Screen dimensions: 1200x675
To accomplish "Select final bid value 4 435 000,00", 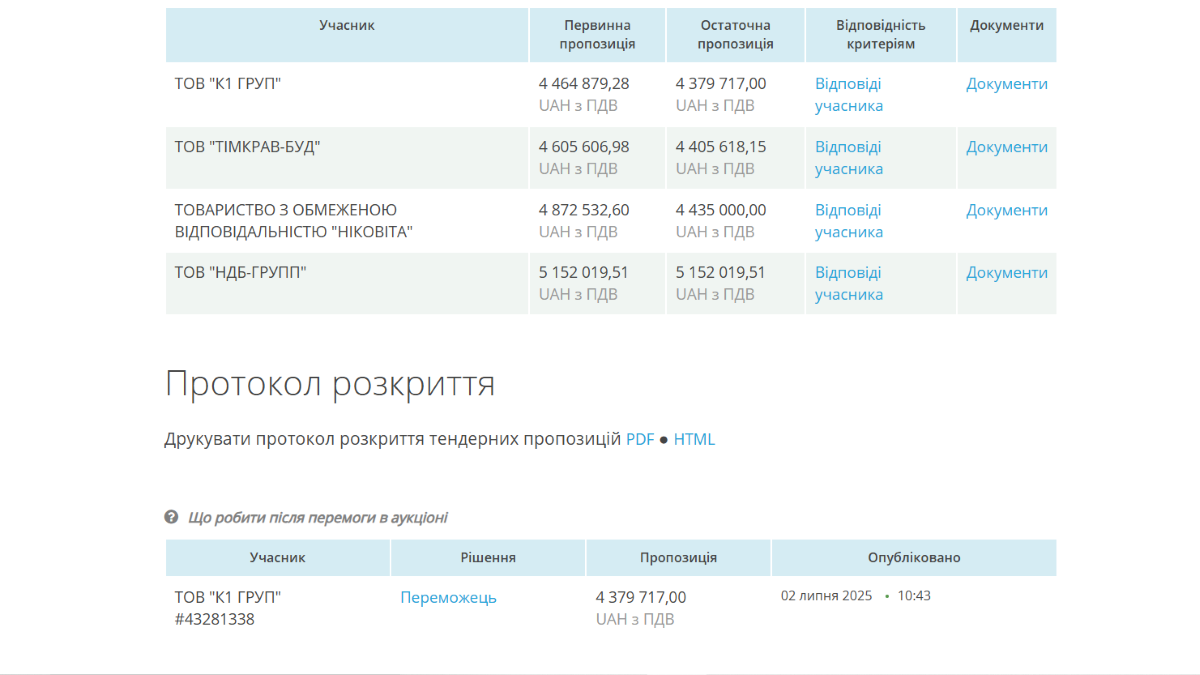I will click(721, 210).
